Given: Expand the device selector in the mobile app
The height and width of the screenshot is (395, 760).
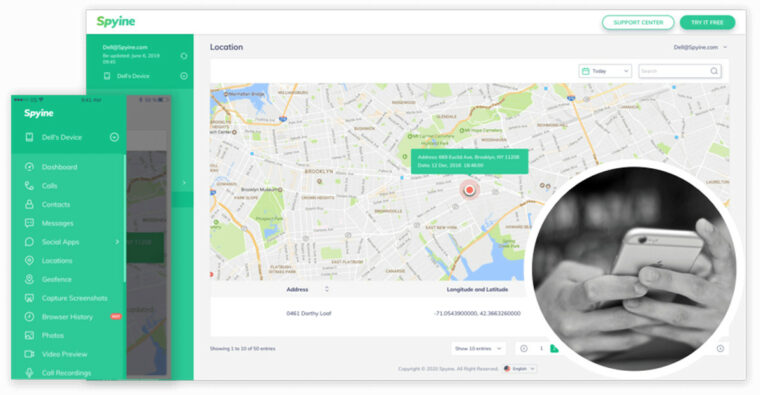Looking at the screenshot, I should 114,137.
